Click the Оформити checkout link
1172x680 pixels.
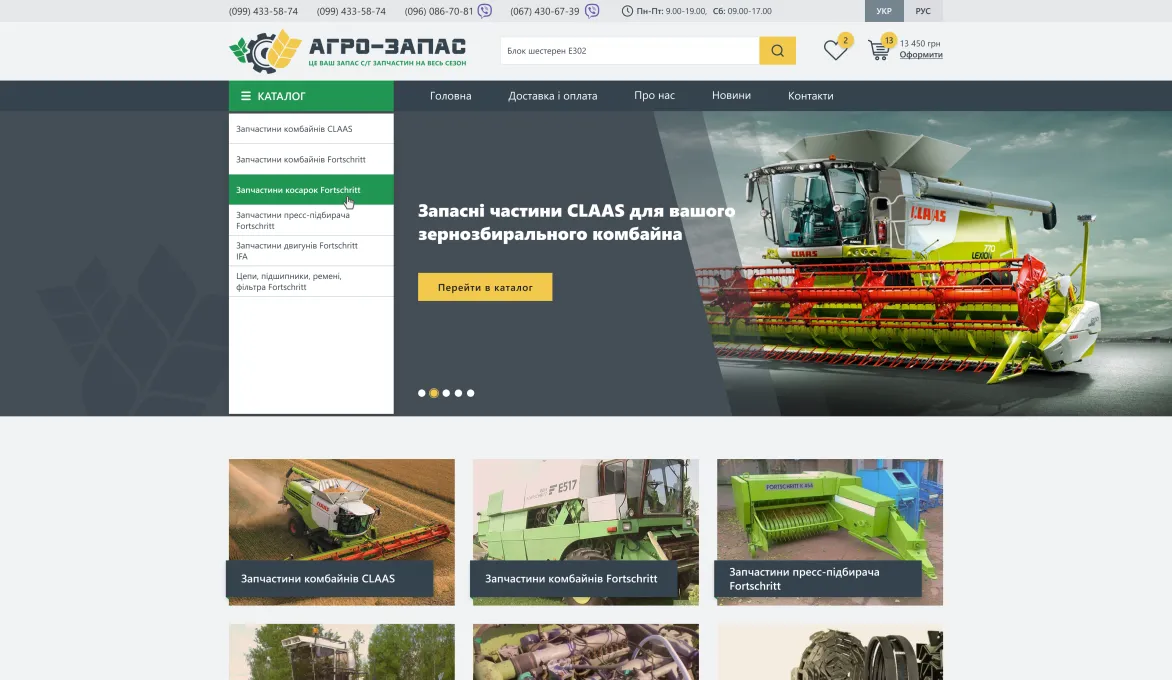(x=921, y=55)
